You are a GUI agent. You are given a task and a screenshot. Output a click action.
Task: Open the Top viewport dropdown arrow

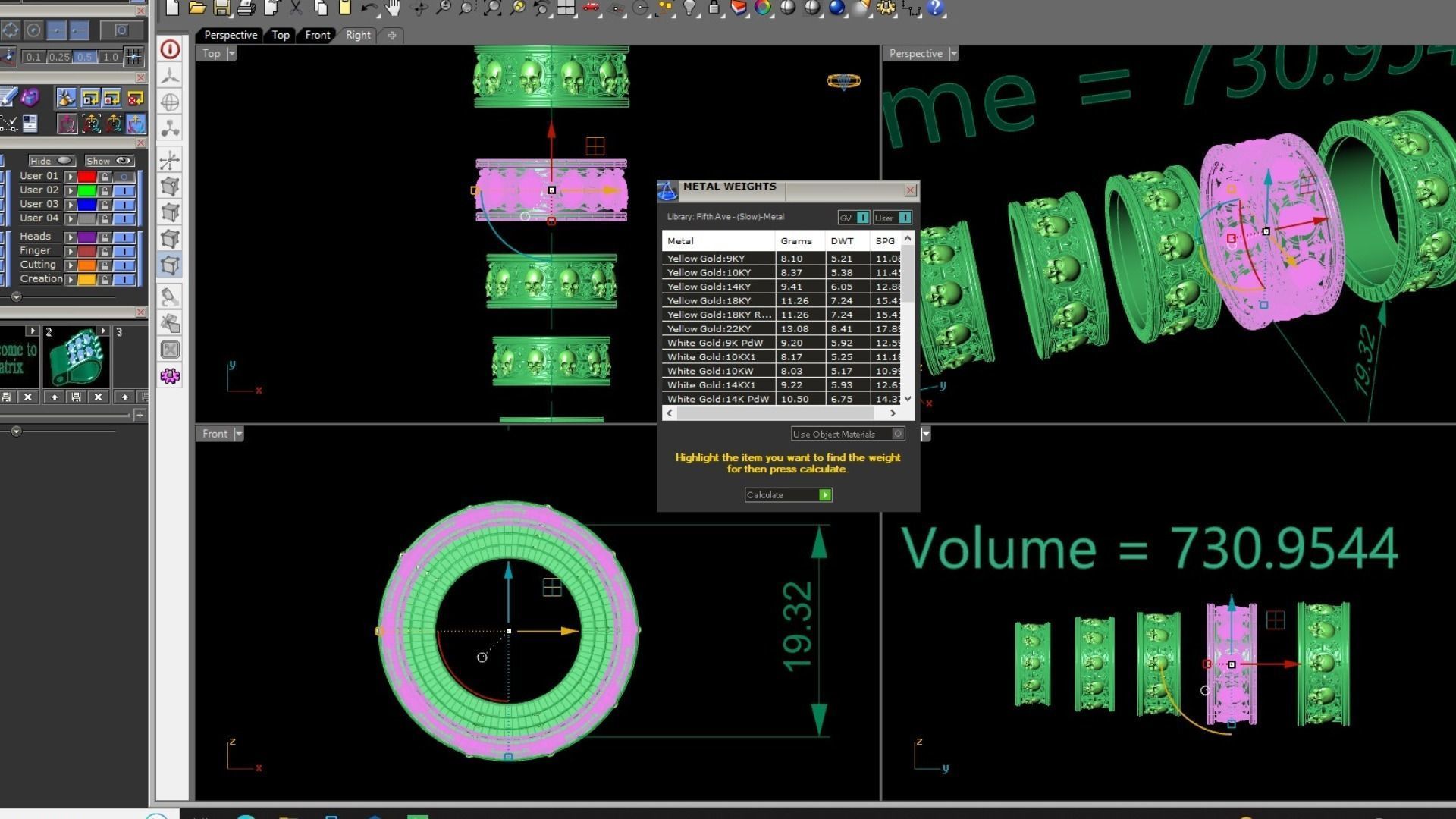232,54
